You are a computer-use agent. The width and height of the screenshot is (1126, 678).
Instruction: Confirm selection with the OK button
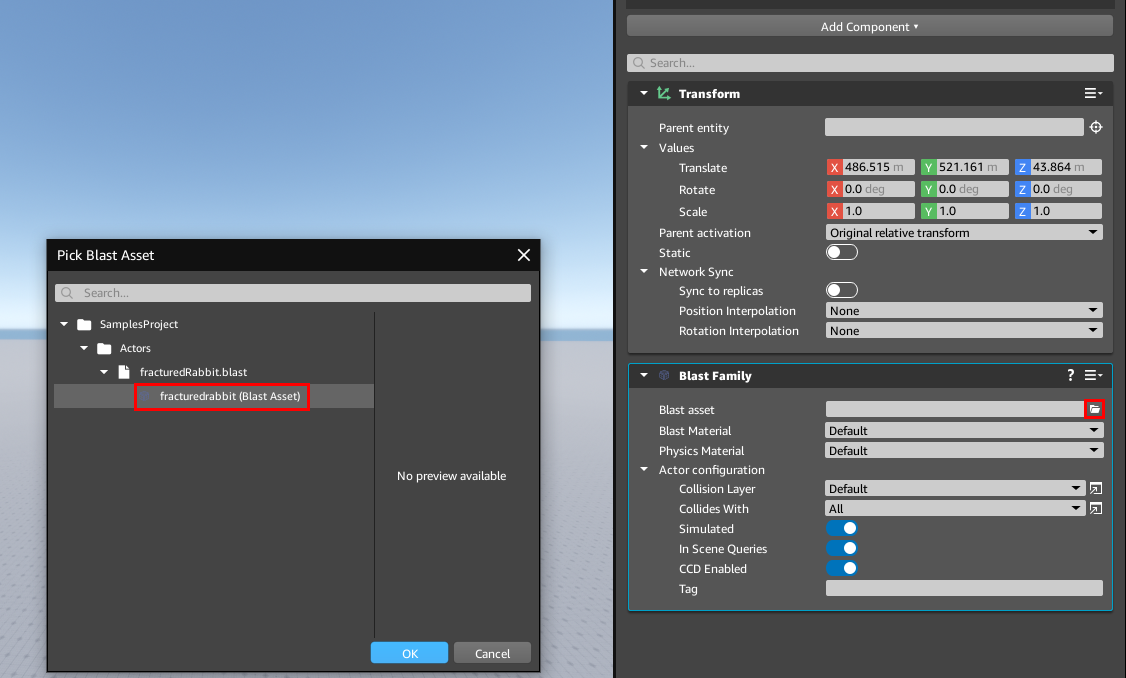[x=409, y=652]
